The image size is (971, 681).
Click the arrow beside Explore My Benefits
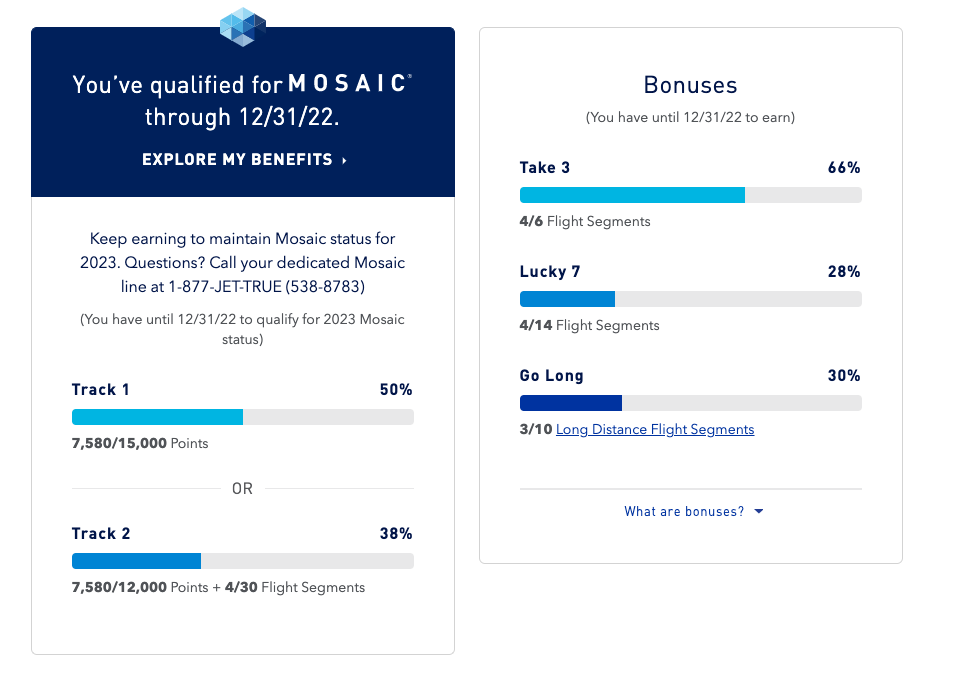coord(345,160)
